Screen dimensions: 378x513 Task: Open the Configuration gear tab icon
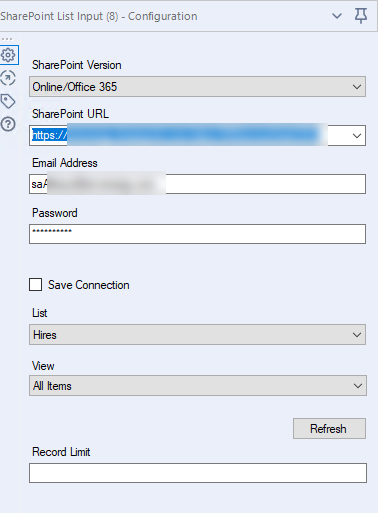pos(8,55)
